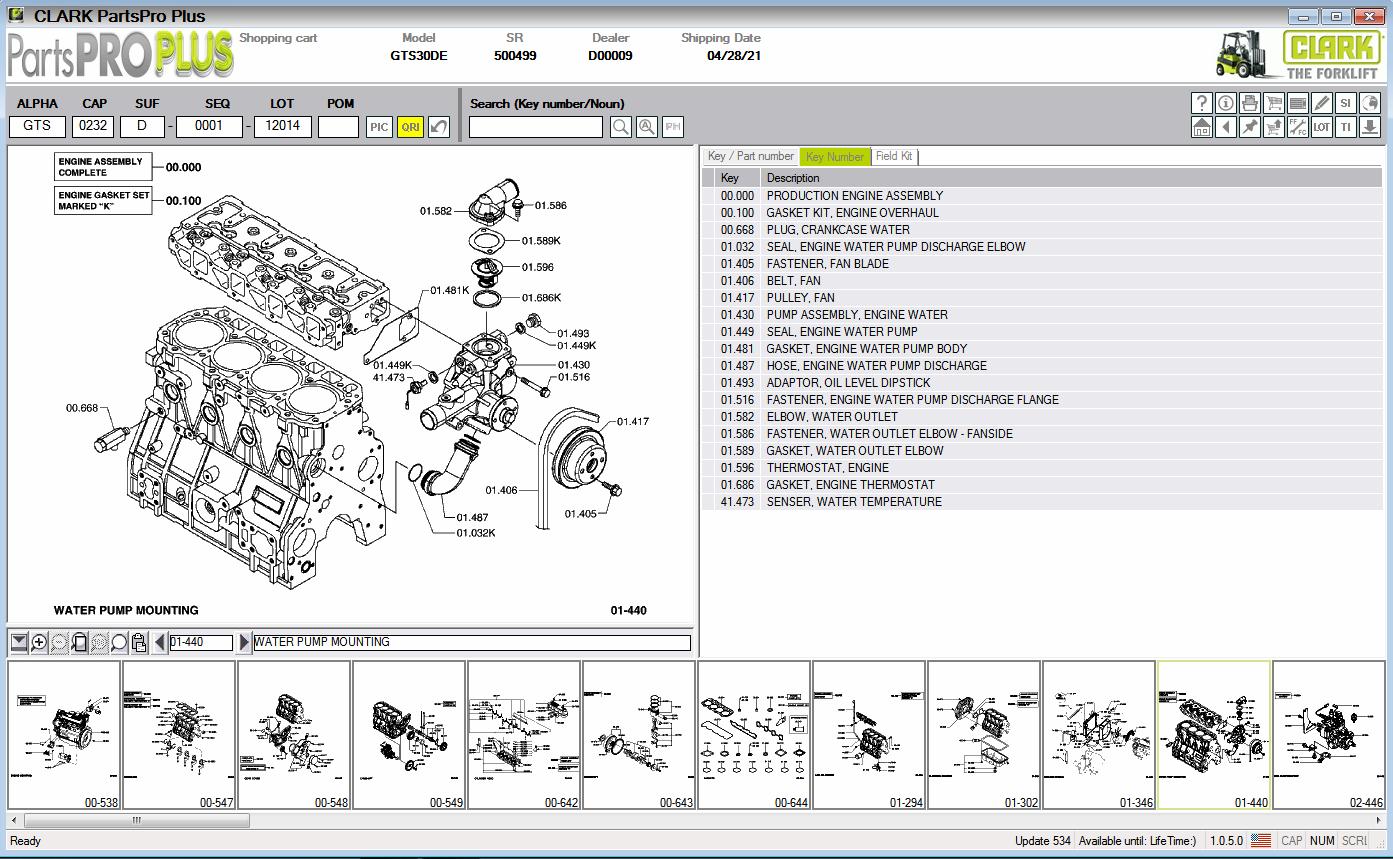Select row PLUG, CRANKCASE WATER
Image resolution: width=1393 pixels, height=859 pixels.
click(x=1043, y=230)
